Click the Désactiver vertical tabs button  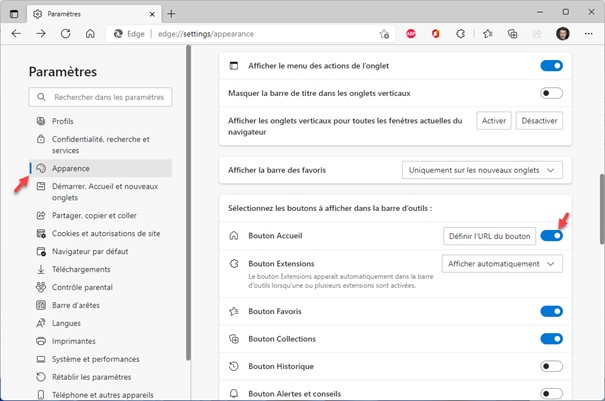pos(540,121)
